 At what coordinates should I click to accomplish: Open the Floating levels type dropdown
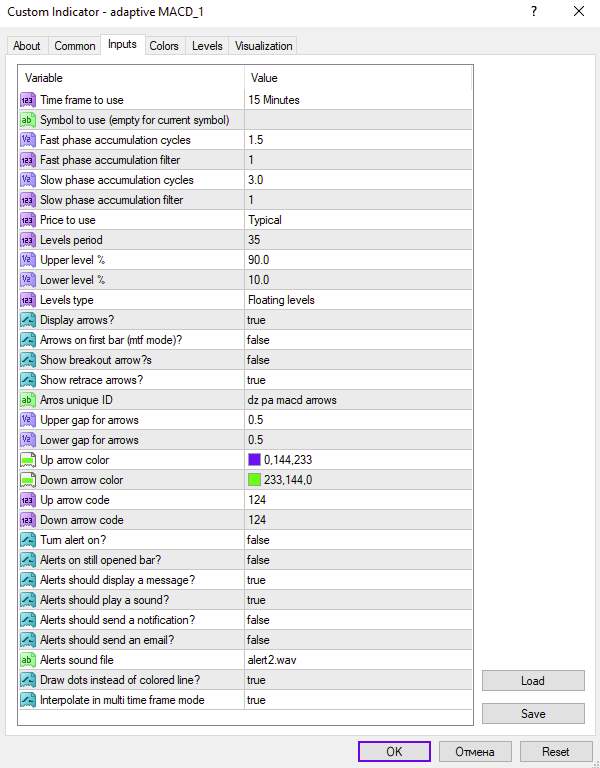(359, 300)
